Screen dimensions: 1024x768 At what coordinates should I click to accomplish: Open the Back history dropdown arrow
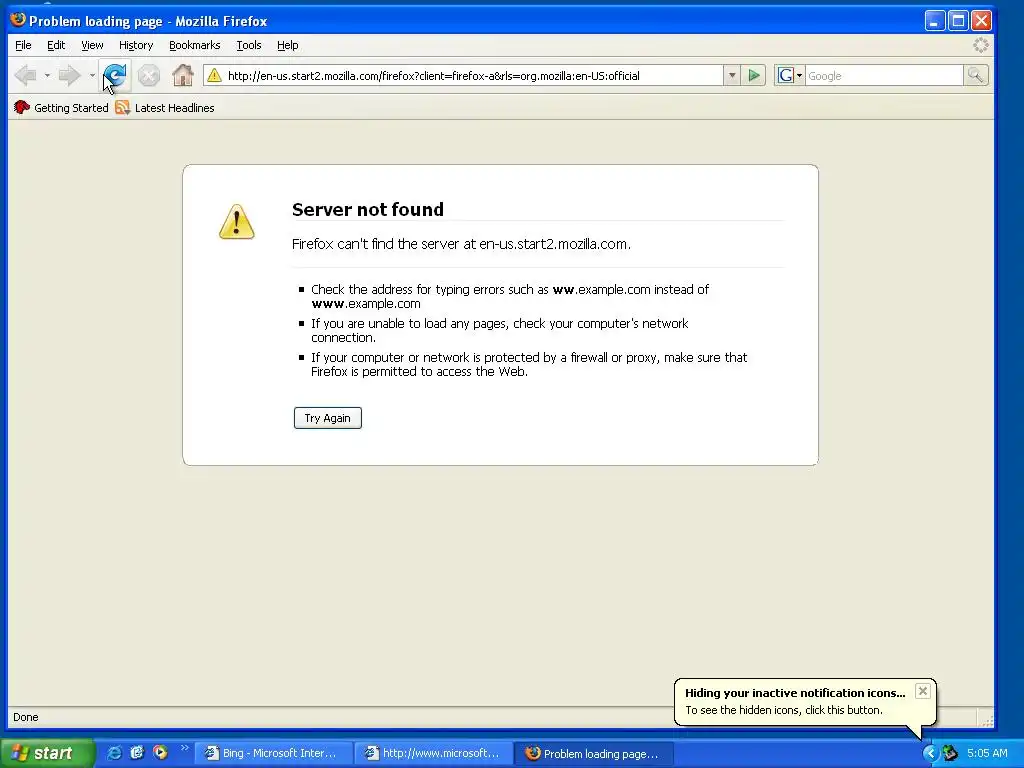(47, 76)
